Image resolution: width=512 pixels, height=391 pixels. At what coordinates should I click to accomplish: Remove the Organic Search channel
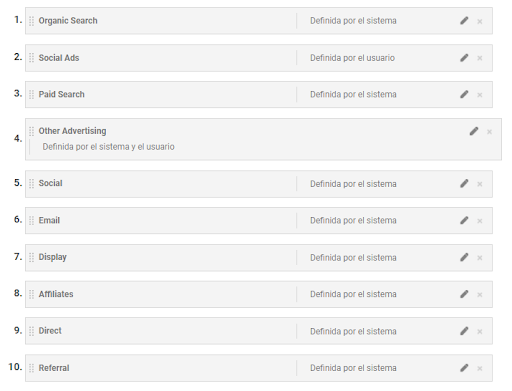pos(480,22)
